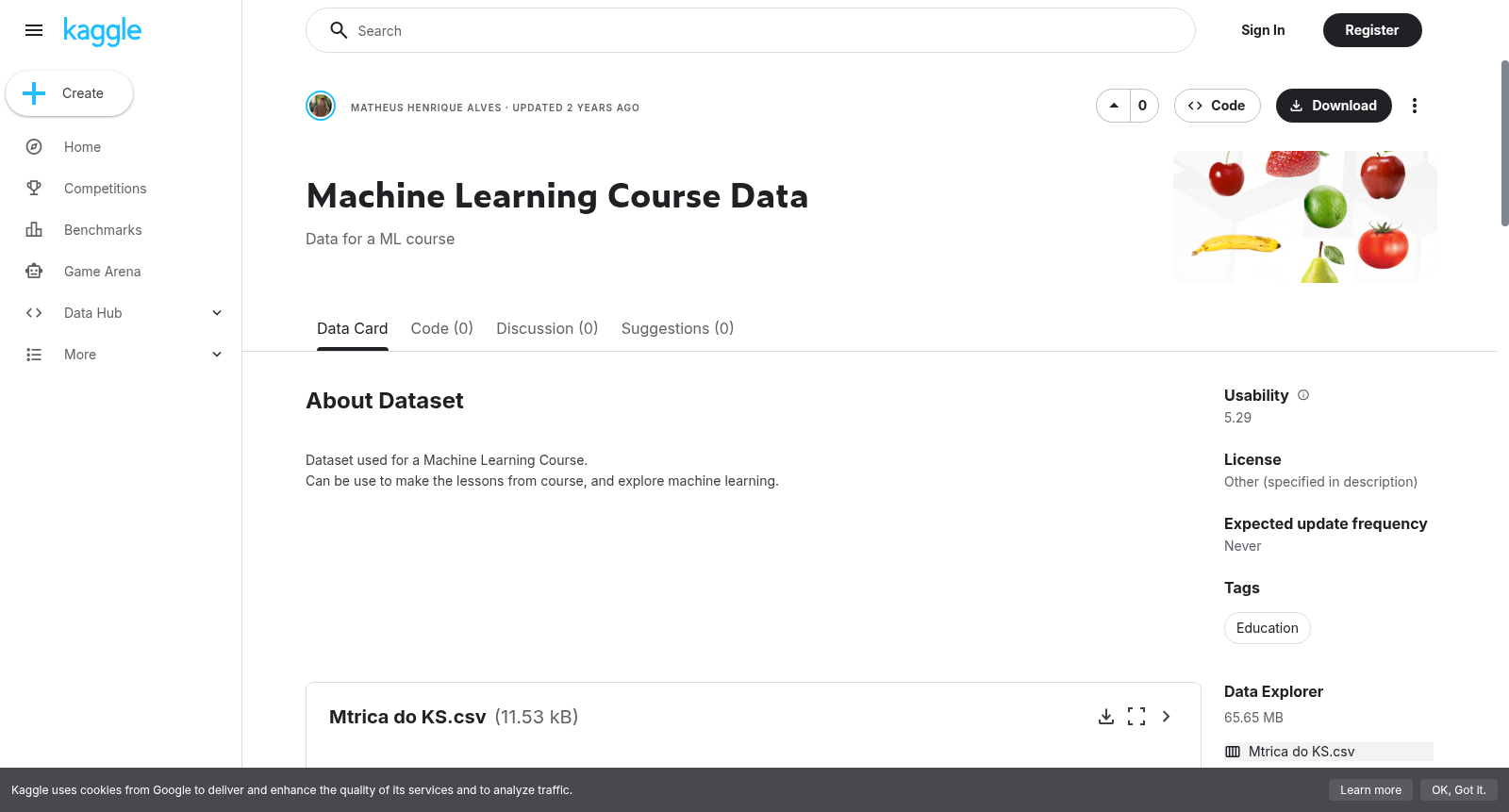Open the Game Arena robot icon

[x=34, y=272]
